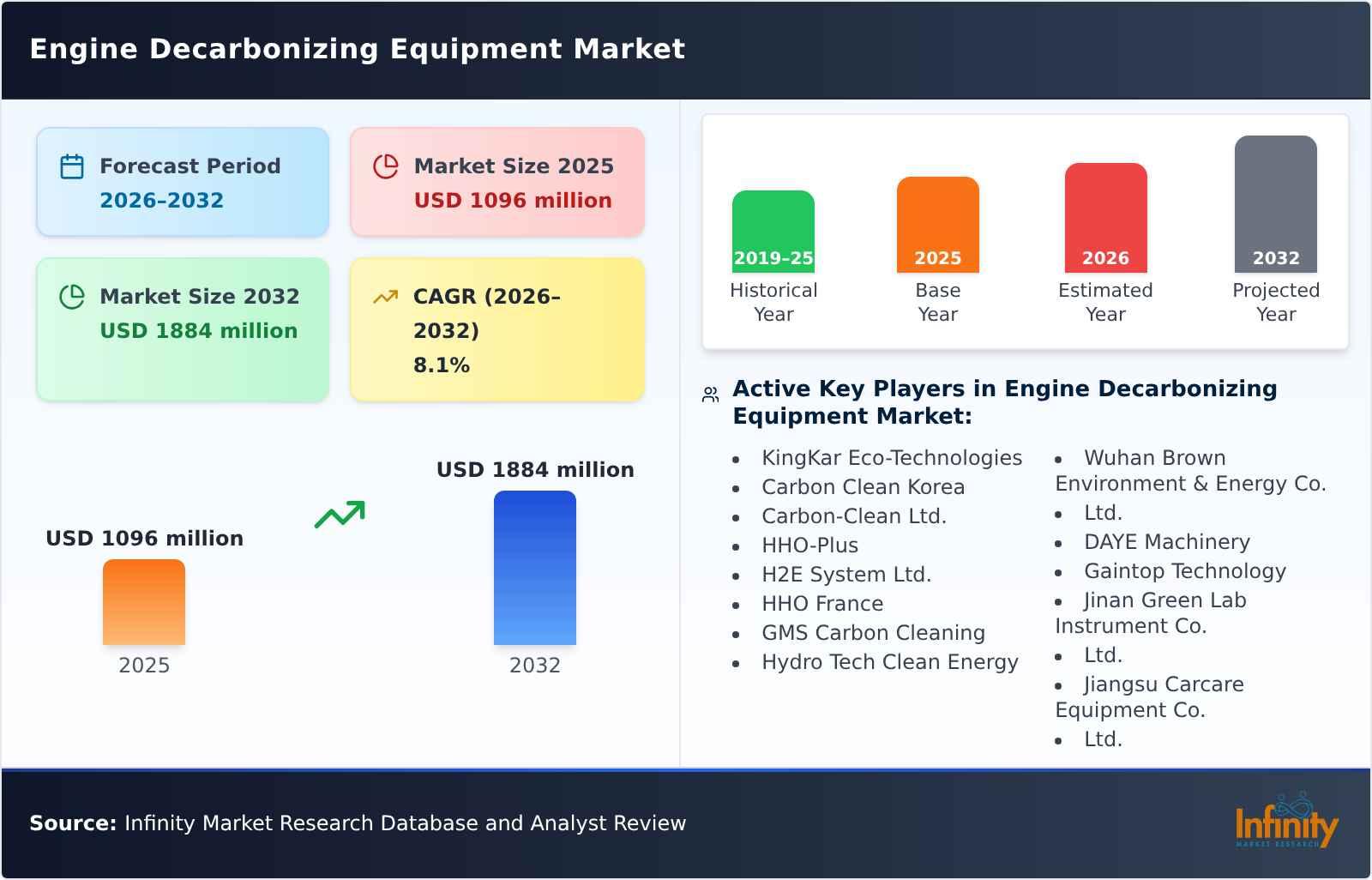Viewport: 1372px width, 880px height.
Task: Select the Estimated Year 2026 label
Action: (x=1104, y=302)
